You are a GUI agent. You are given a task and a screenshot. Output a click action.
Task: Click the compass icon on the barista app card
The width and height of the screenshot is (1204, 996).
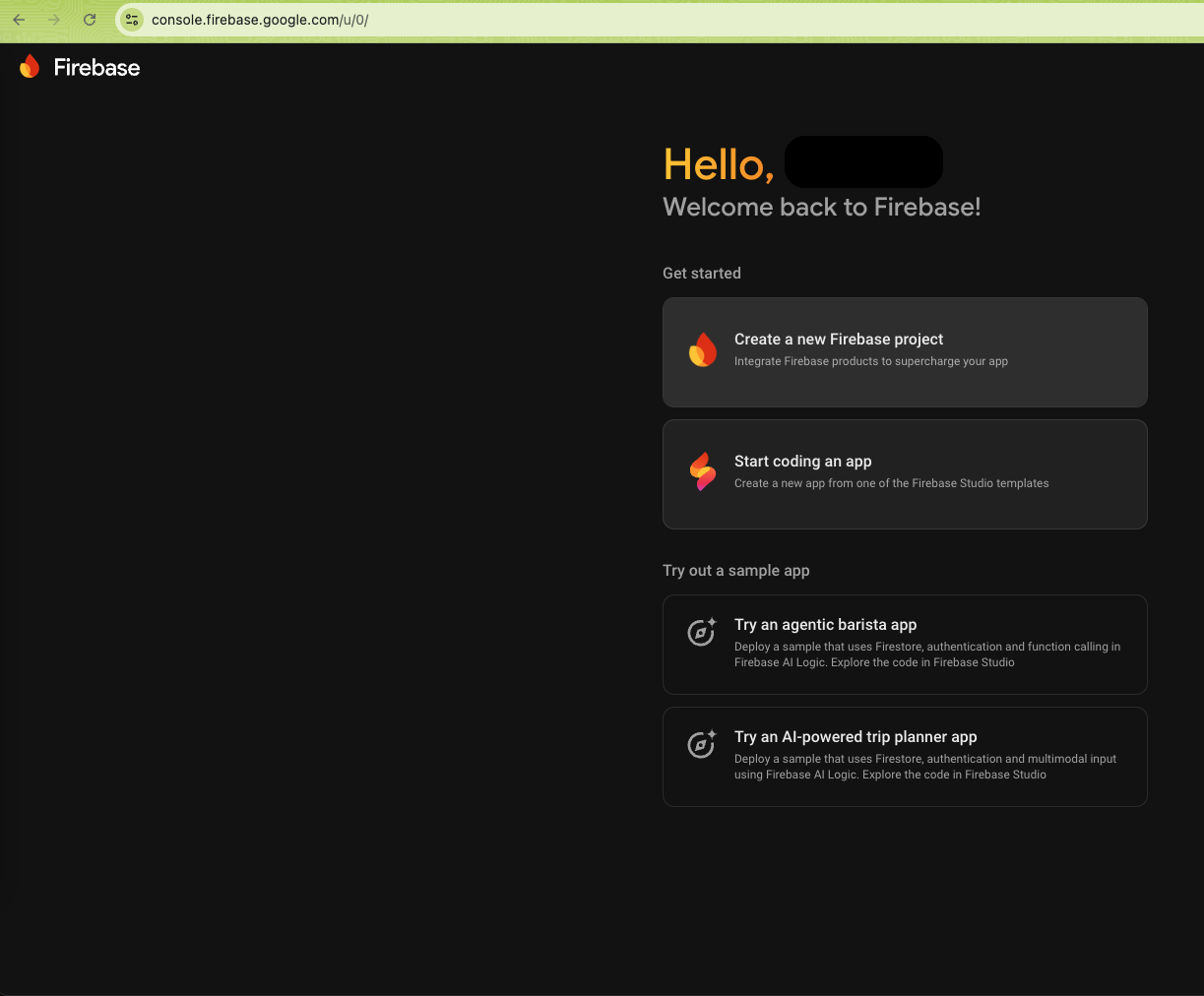pyautogui.click(x=702, y=632)
